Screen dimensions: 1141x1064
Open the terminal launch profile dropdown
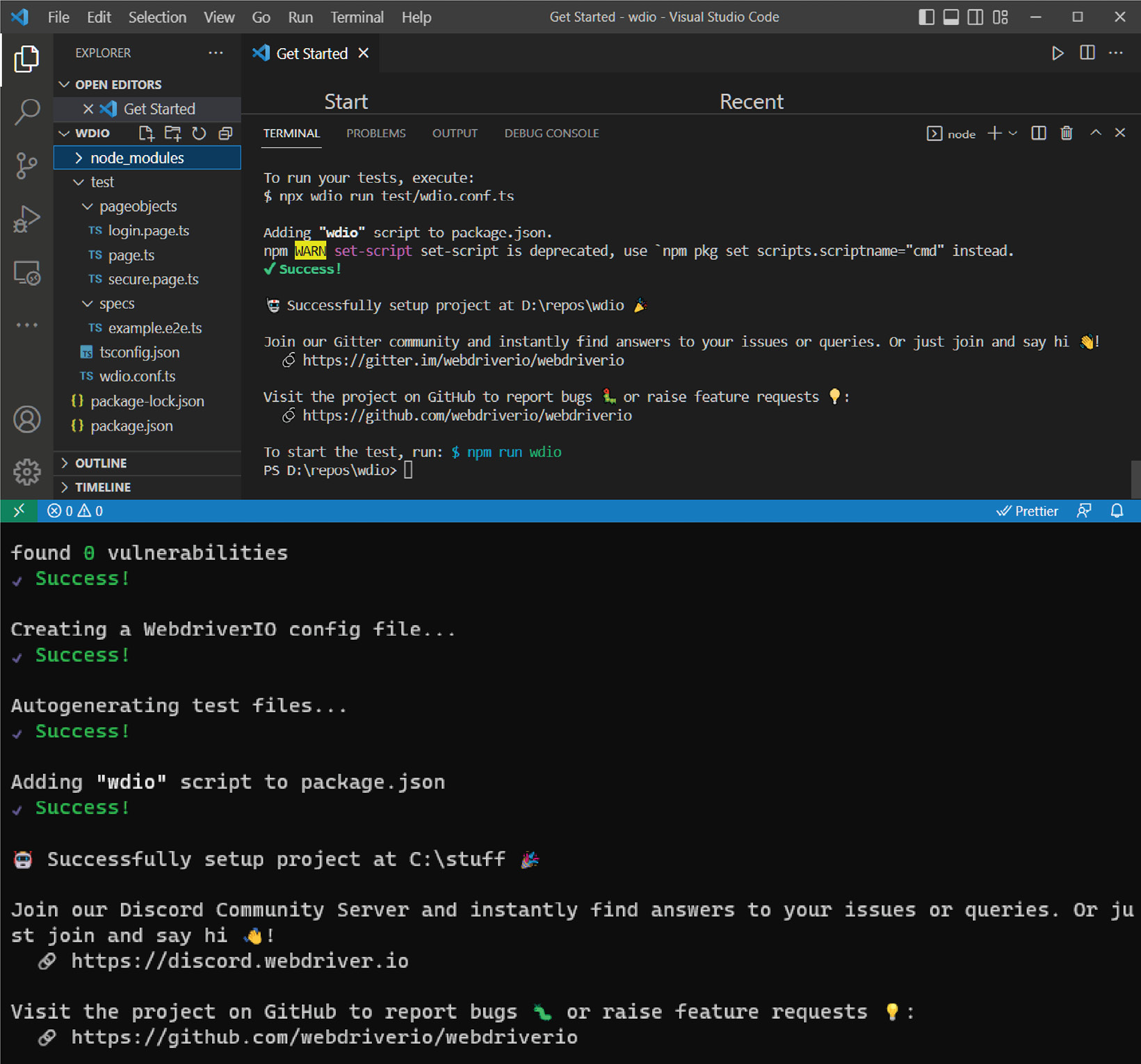1013,134
